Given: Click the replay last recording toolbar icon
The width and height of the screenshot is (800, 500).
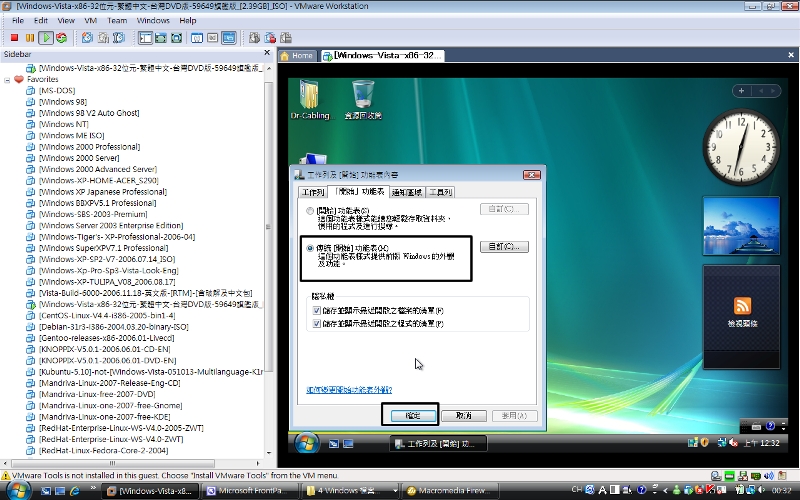Looking at the screenshot, I should (254, 38).
